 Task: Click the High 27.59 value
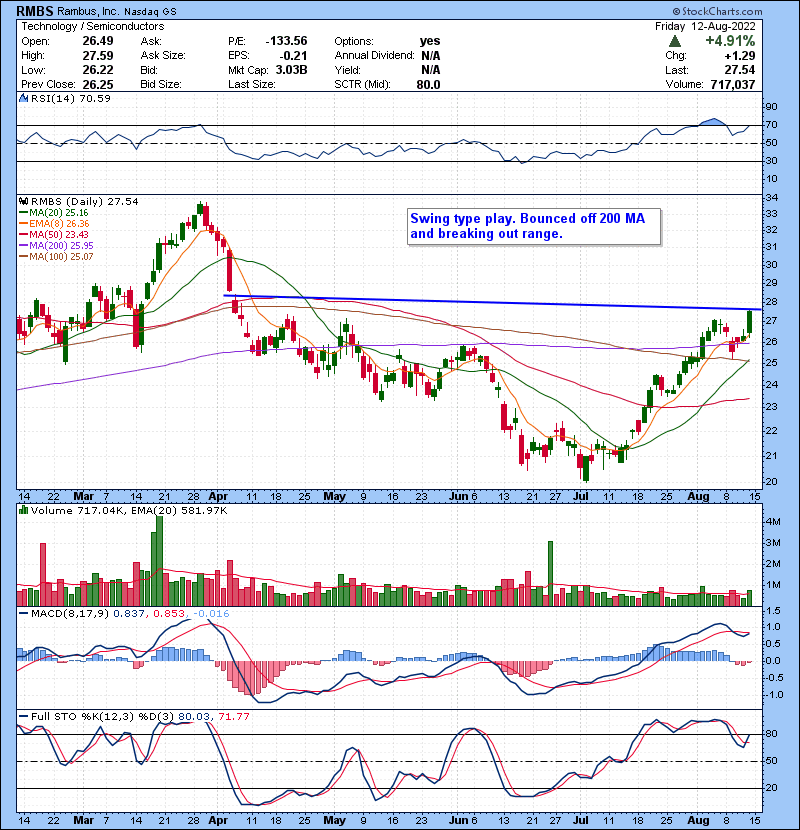(x=97, y=56)
